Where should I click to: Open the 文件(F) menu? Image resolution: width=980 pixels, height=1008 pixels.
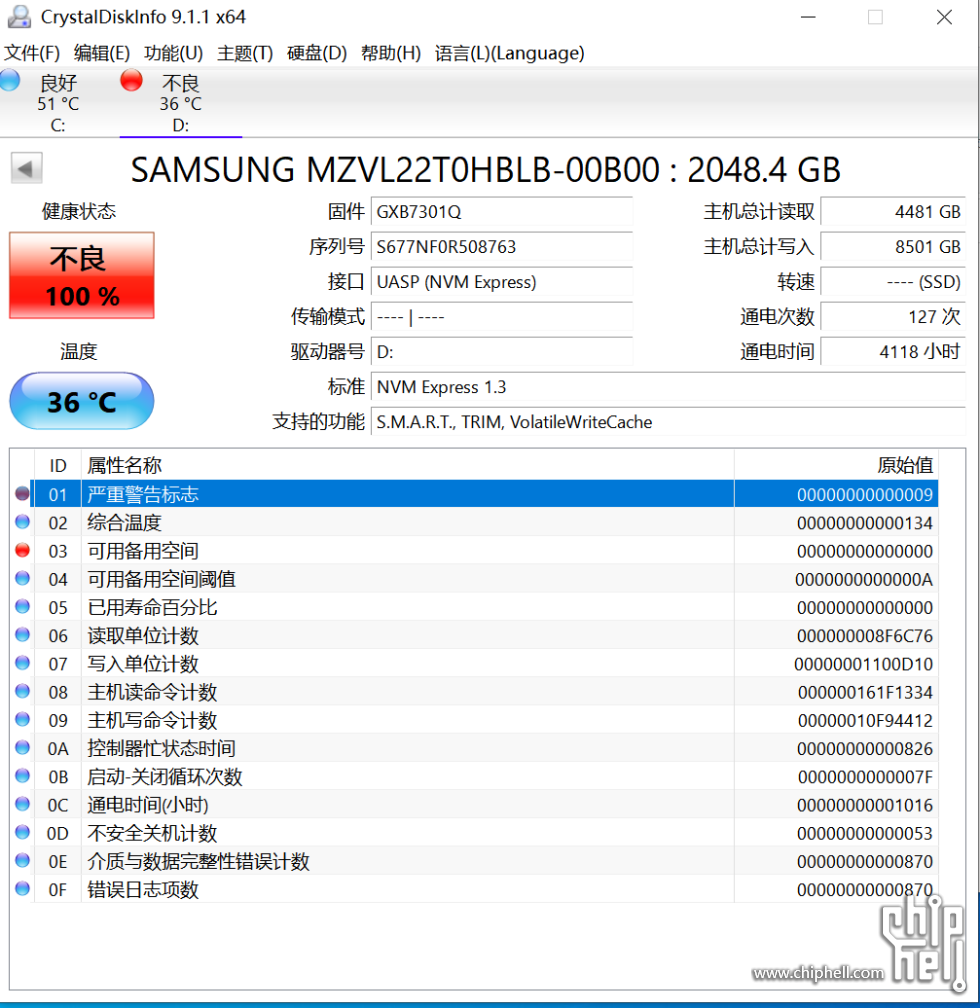[x=32, y=53]
